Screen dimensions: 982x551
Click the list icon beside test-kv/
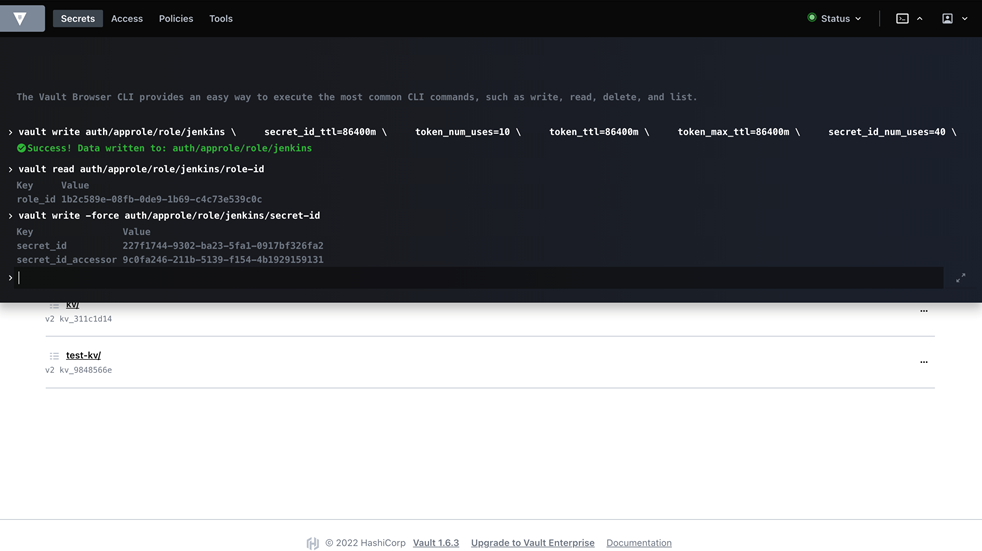point(54,355)
